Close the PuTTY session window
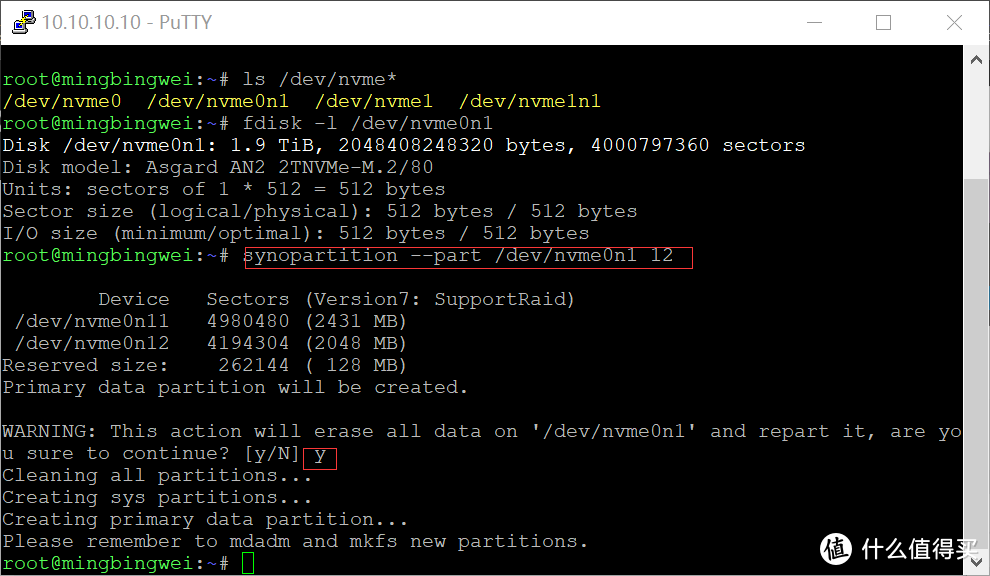The width and height of the screenshot is (990, 576). tap(955, 22)
